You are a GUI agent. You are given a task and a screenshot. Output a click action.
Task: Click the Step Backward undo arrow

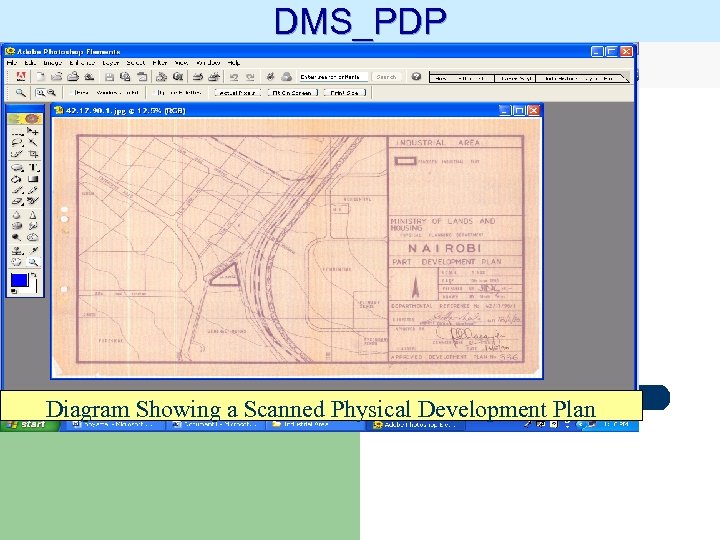point(234,77)
